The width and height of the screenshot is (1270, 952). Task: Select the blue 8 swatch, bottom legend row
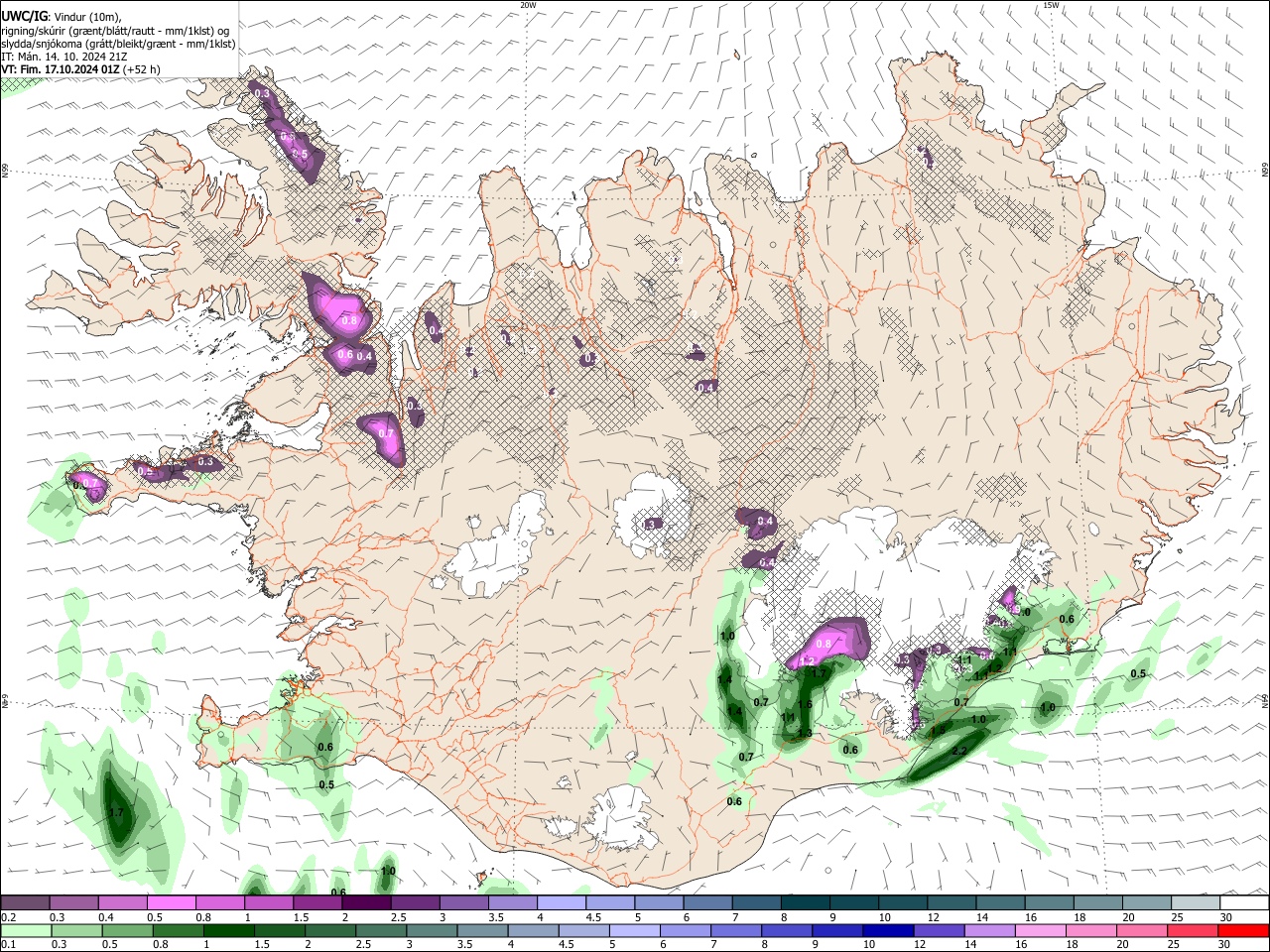click(787, 930)
